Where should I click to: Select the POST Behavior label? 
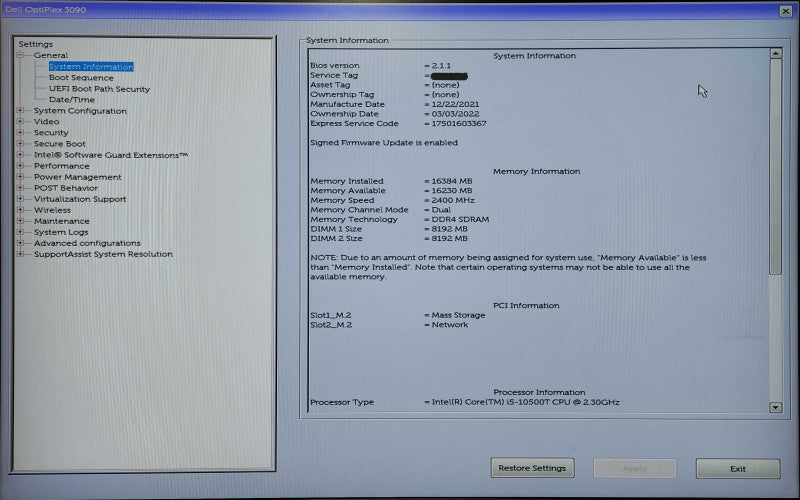(66, 188)
